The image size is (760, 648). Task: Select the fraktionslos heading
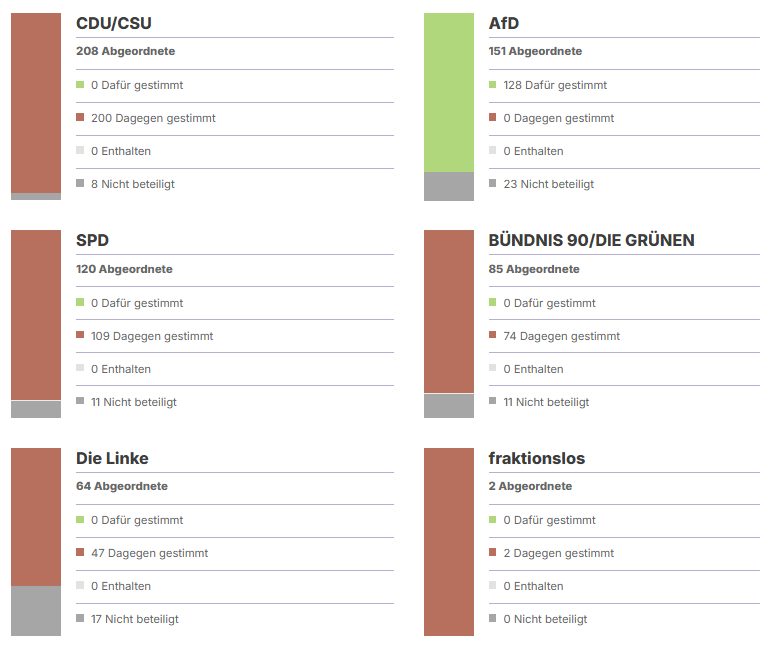tap(536, 458)
